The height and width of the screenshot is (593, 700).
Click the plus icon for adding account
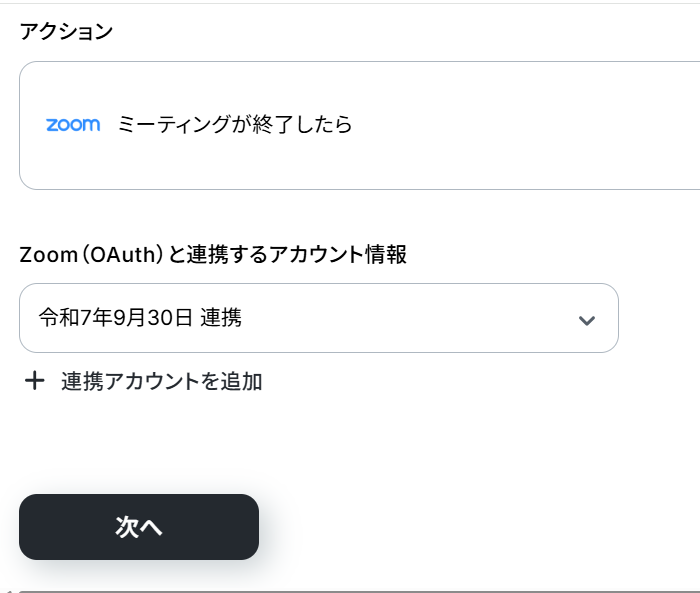34,381
